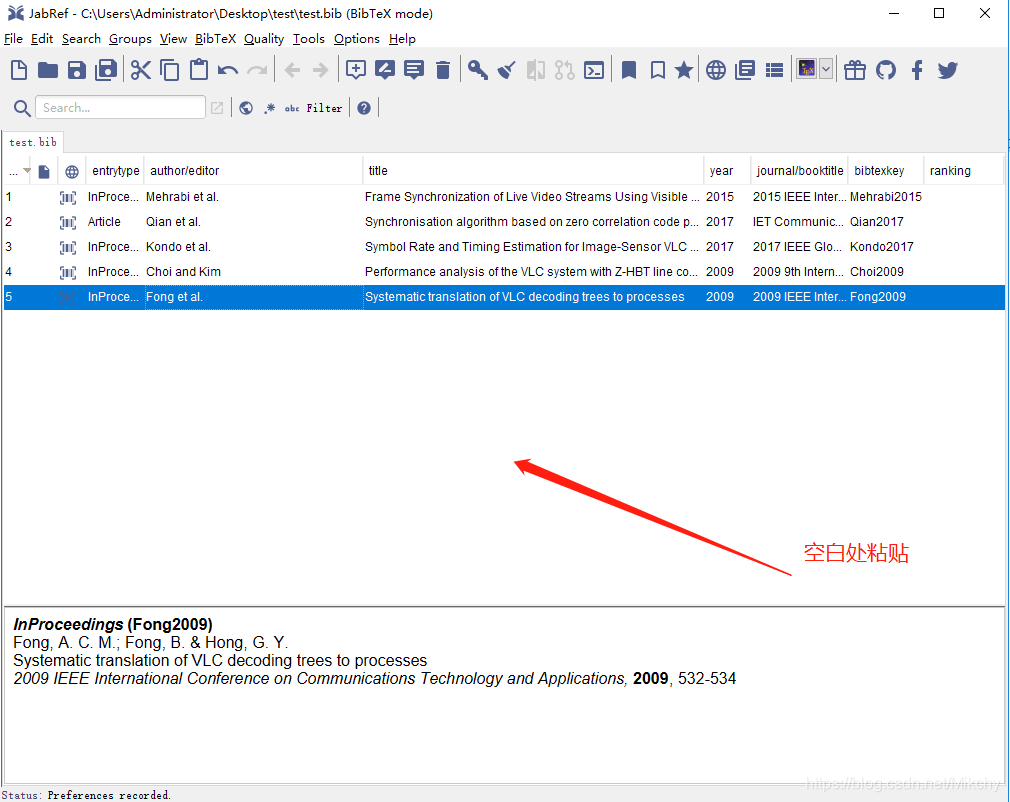Select the Qian et al. Article row
Image resolution: width=1010 pixels, height=802 pixels.
tap(504, 222)
